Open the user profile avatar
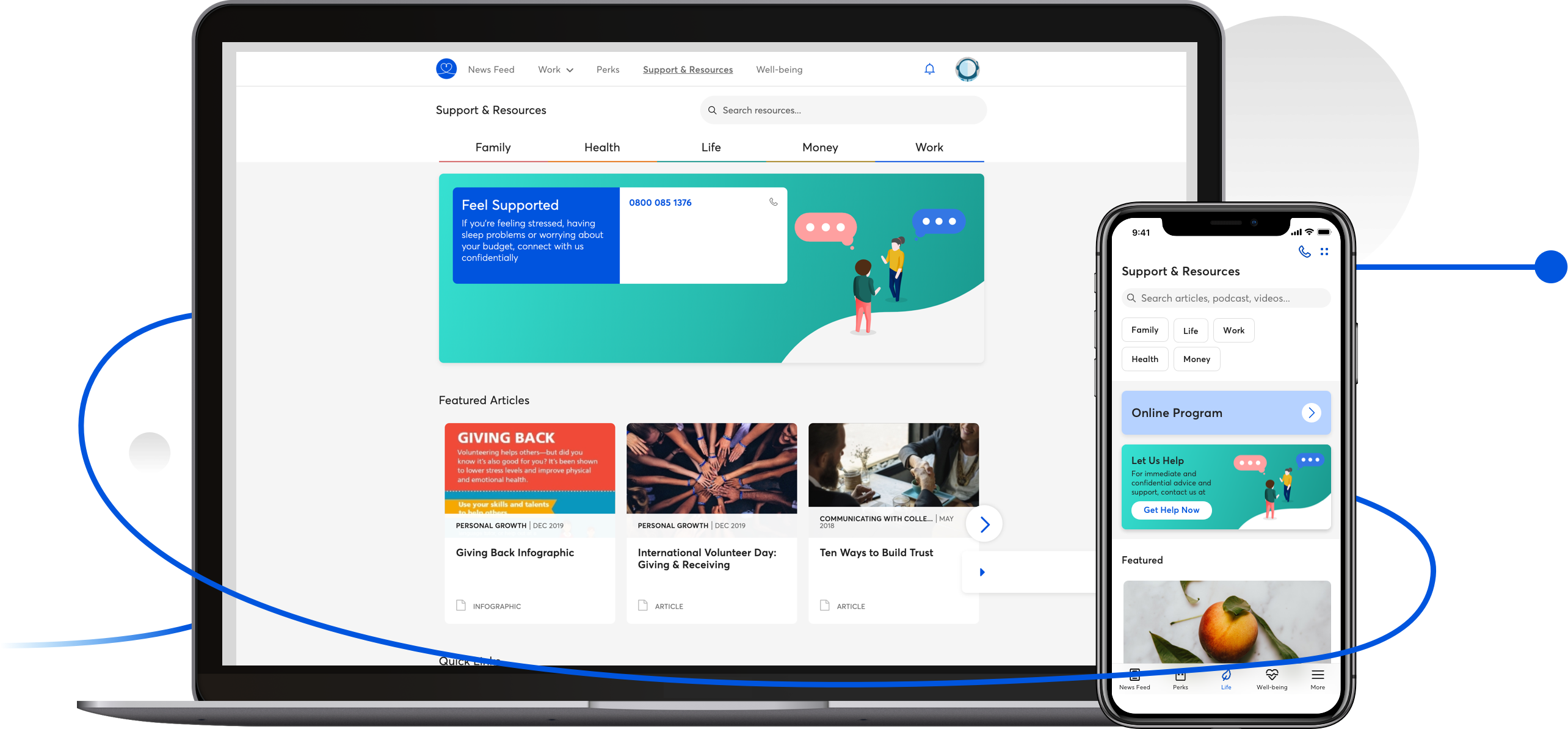 (967, 69)
